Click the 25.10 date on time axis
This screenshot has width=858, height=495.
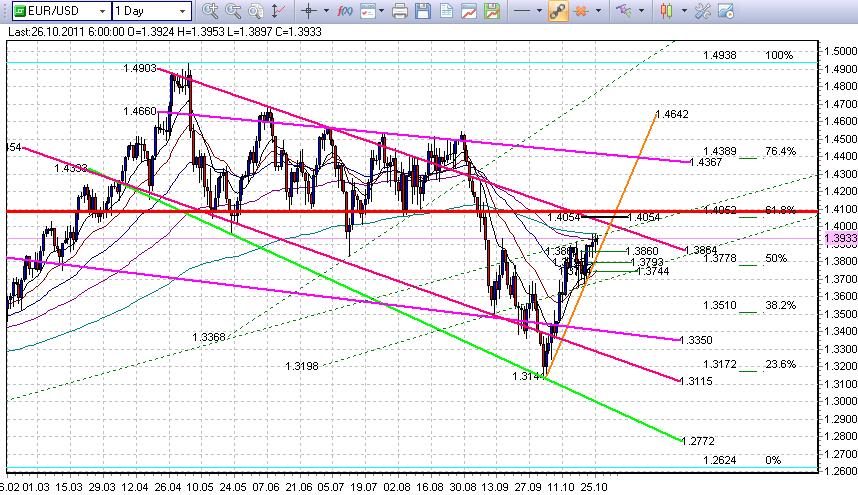click(x=594, y=487)
